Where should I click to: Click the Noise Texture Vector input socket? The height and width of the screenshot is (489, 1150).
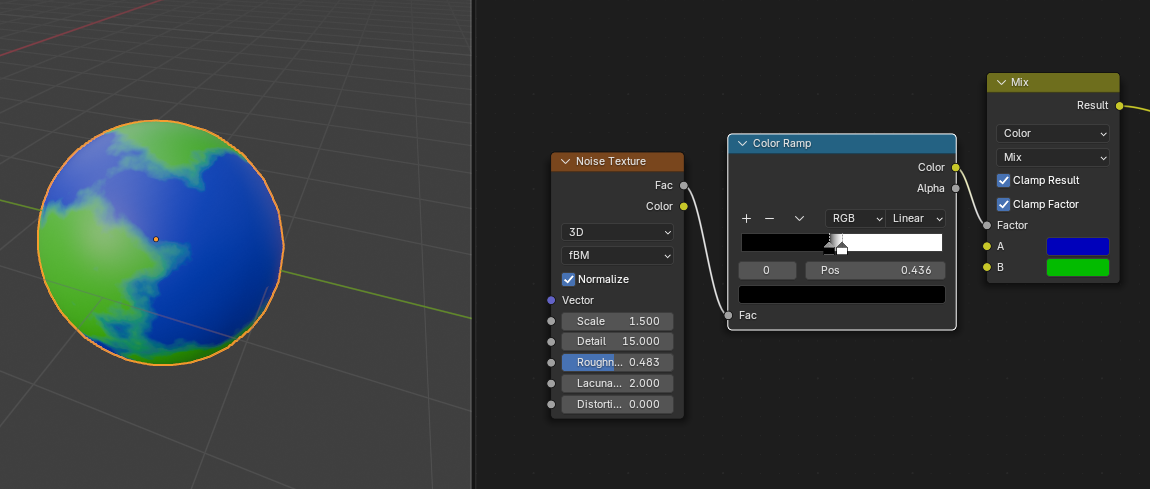tap(551, 300)
